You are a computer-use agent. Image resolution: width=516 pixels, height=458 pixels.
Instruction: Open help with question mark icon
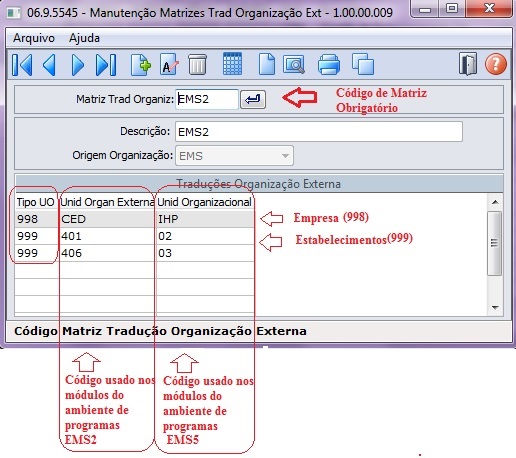tap(496, 64)
